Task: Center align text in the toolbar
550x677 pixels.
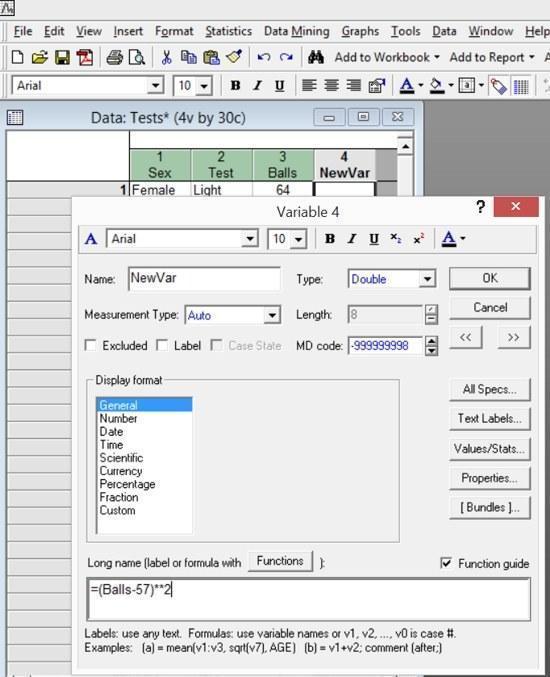Action: point(332,85)
